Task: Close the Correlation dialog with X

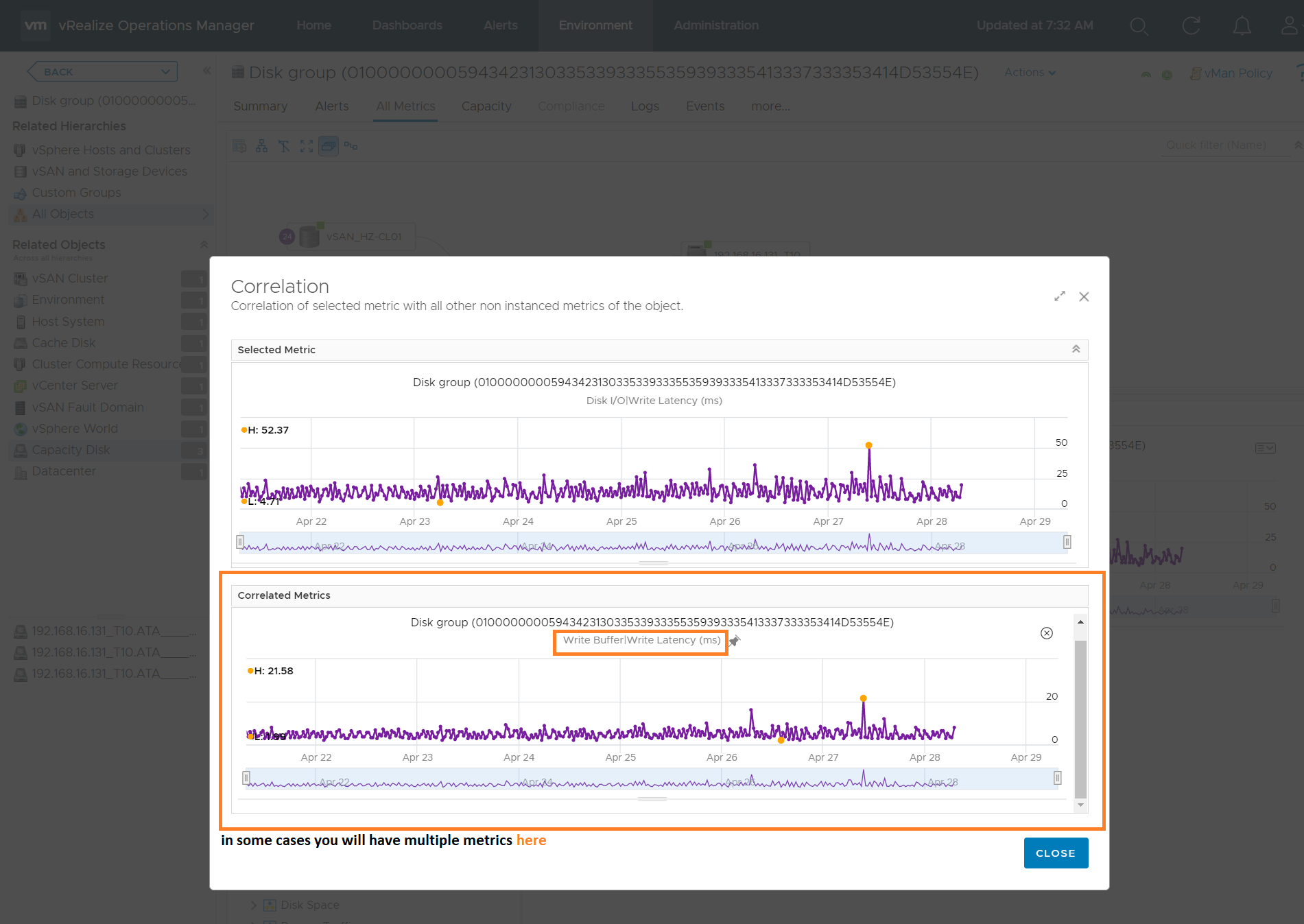Action: pos(1084,296)
